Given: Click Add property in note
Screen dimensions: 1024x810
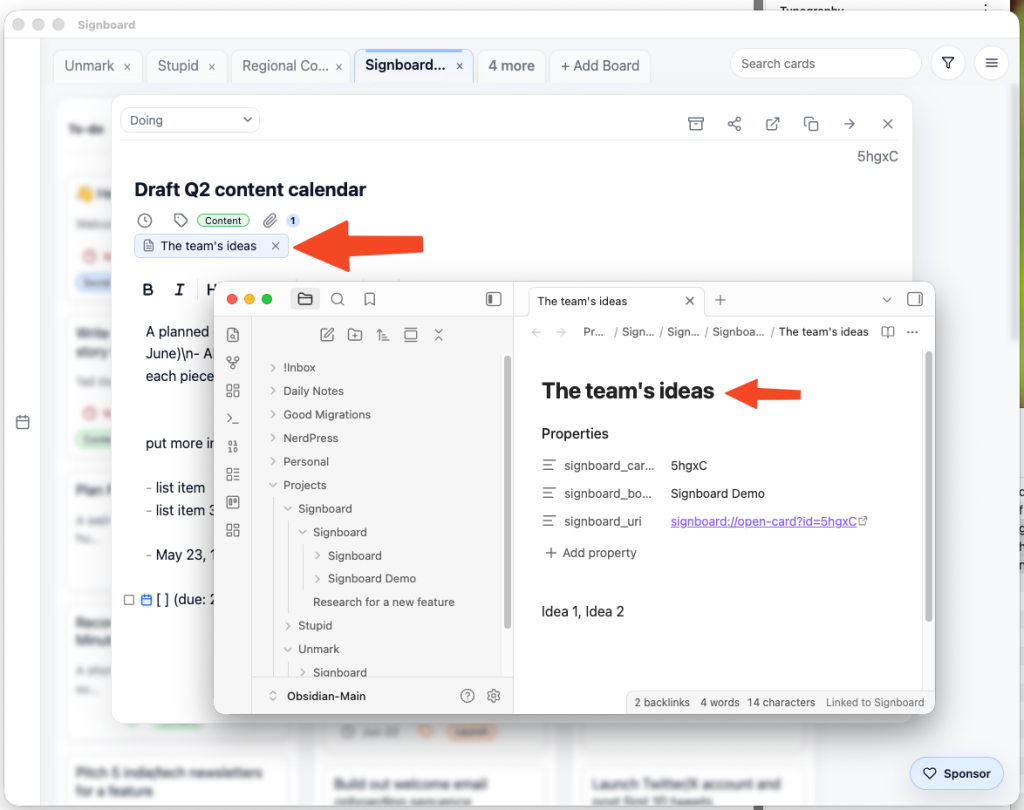Looking at the screenshot, I should 590,553.
